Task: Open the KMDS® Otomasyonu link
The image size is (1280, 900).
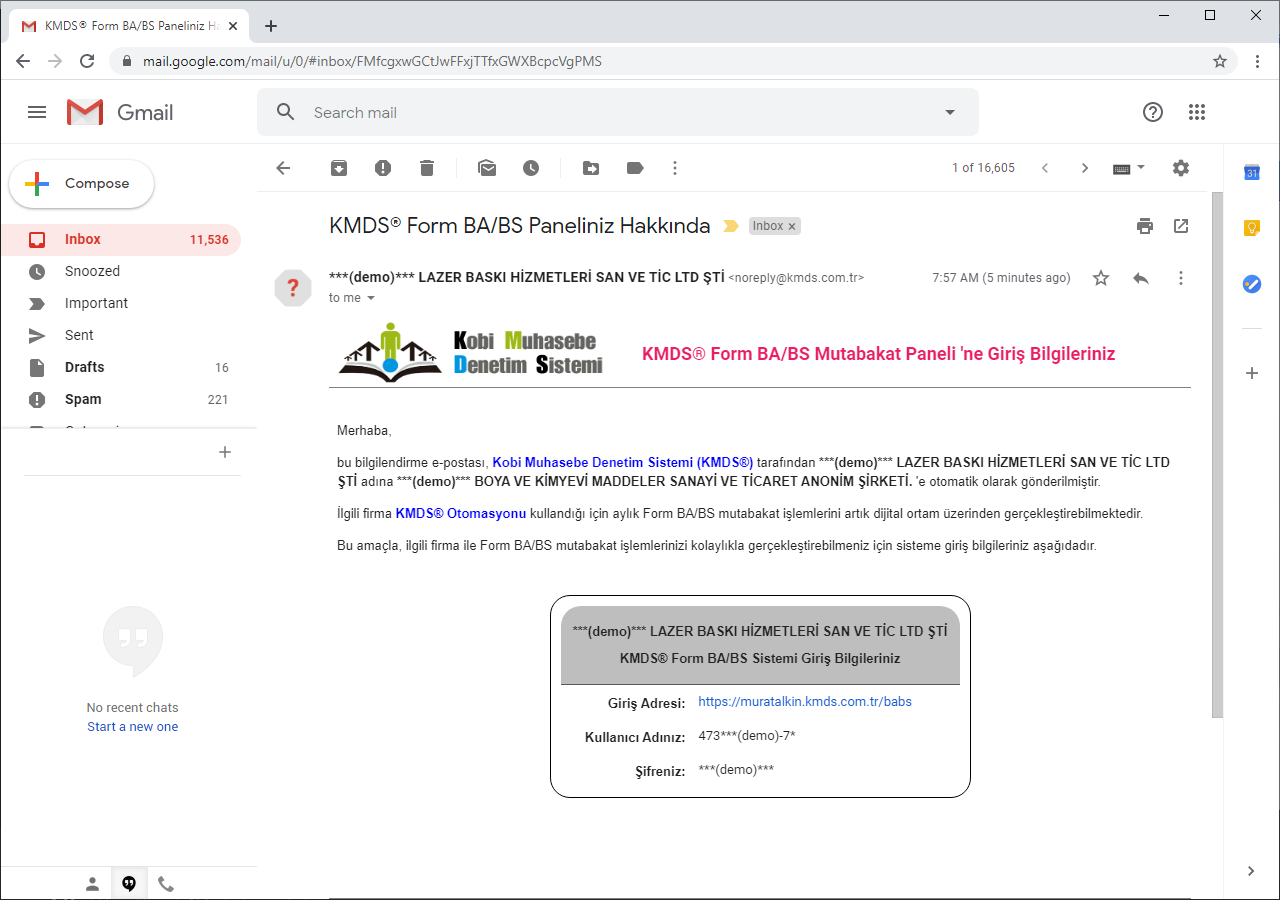Action: coord(460,514)
